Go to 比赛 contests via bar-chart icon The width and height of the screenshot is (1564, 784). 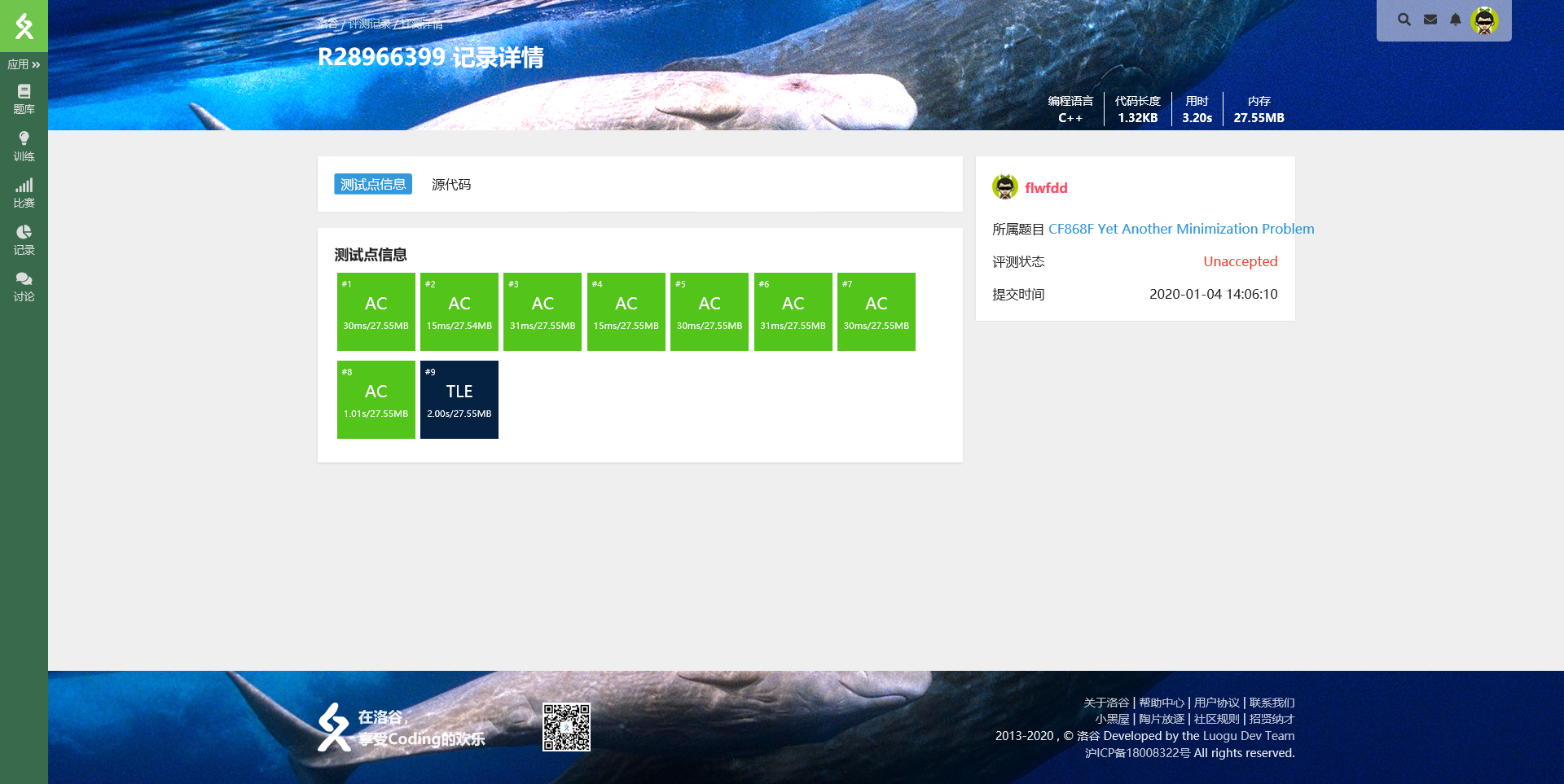[24, 193]
